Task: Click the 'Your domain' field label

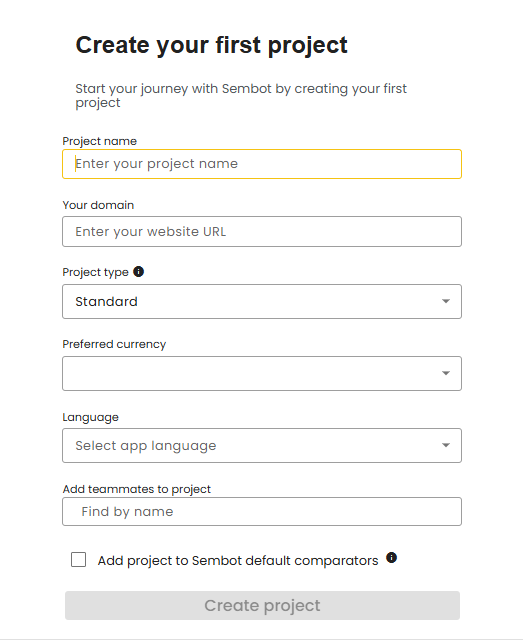Action: click(98, 205)
